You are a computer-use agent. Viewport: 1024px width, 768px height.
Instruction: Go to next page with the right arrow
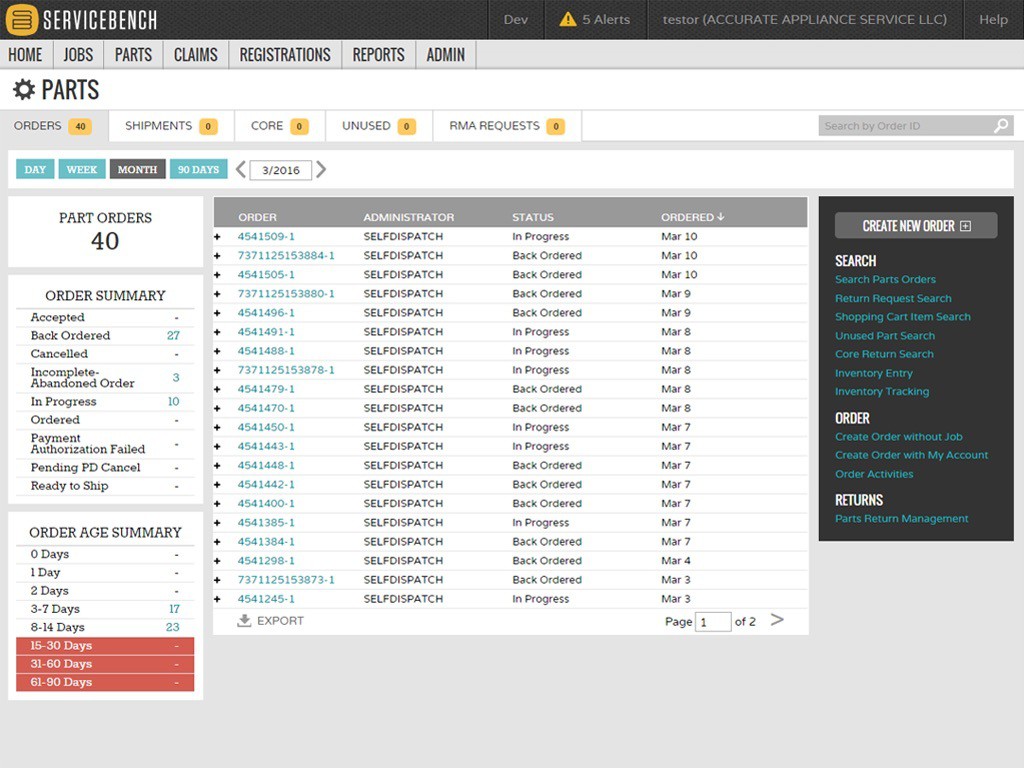(x=778, y=620)
